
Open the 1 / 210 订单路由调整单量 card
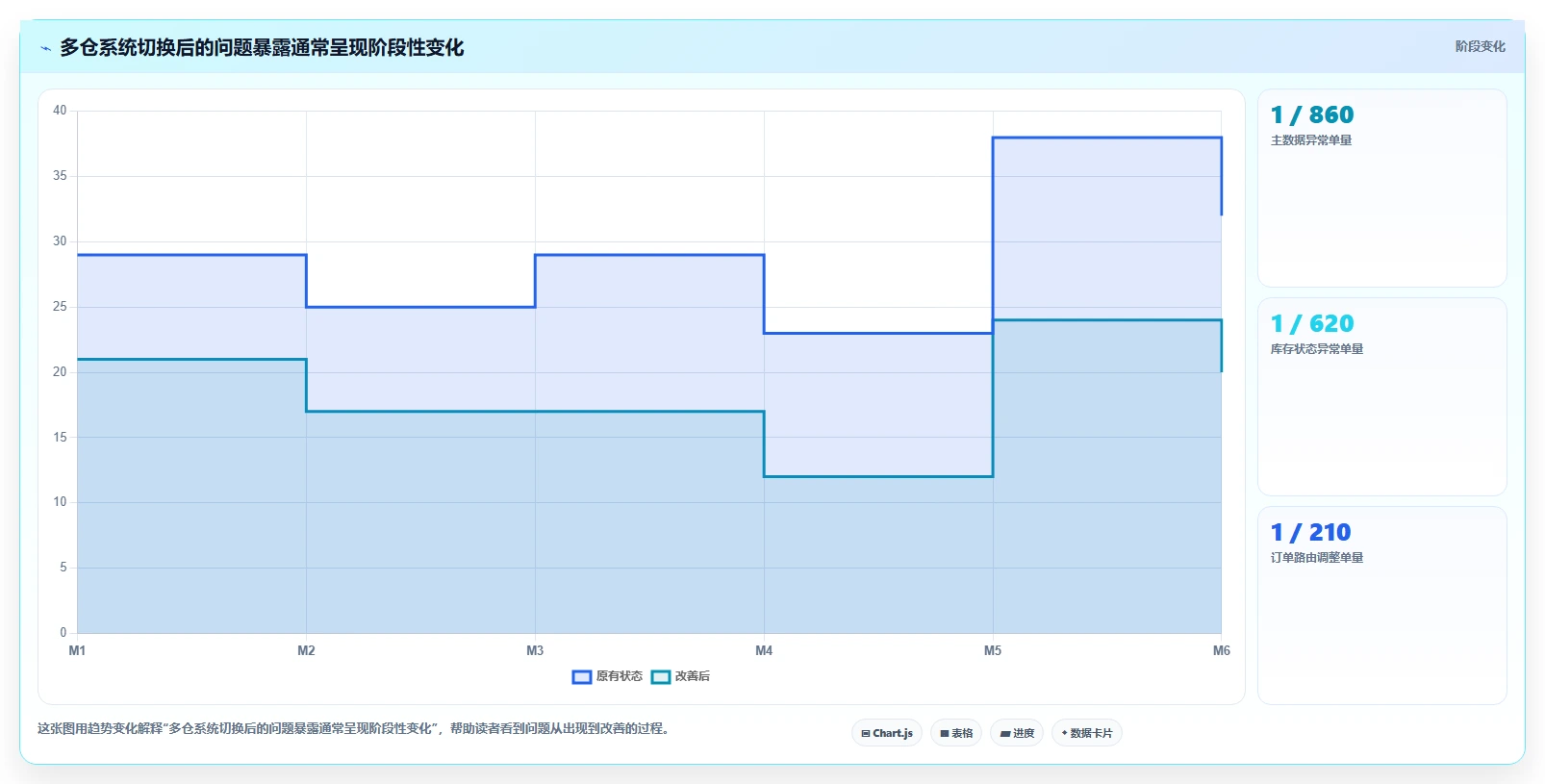pyautogui.click(x=1382, y=605)
